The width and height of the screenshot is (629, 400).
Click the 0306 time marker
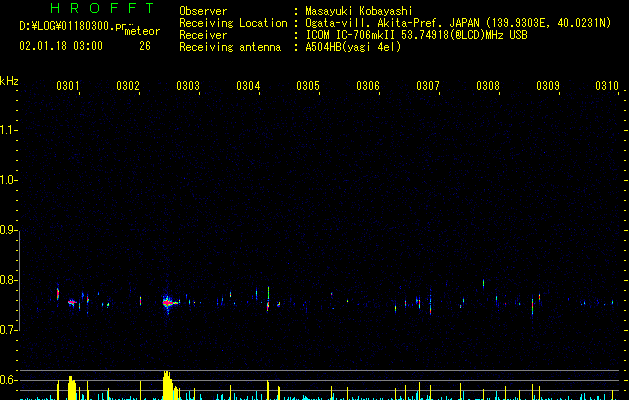pyautogui.click(x=368, y=86)
